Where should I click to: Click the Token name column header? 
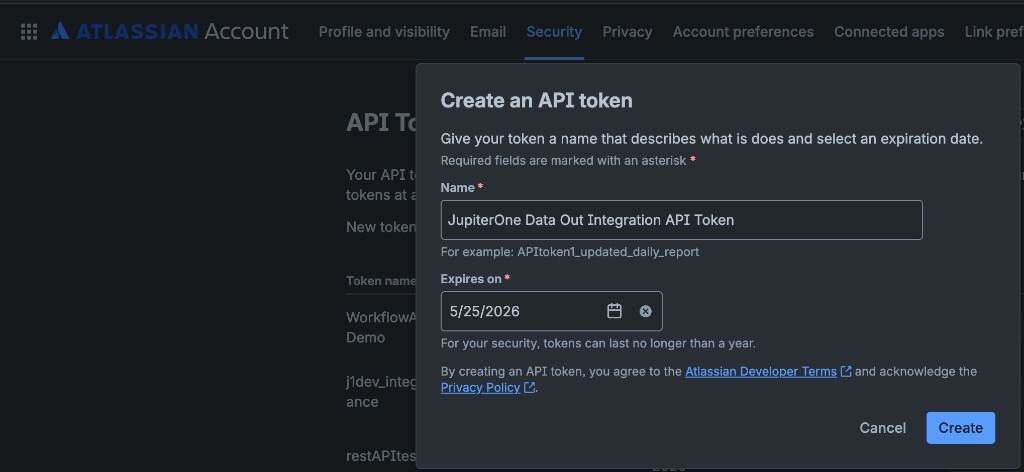click(x=381, y=281)
